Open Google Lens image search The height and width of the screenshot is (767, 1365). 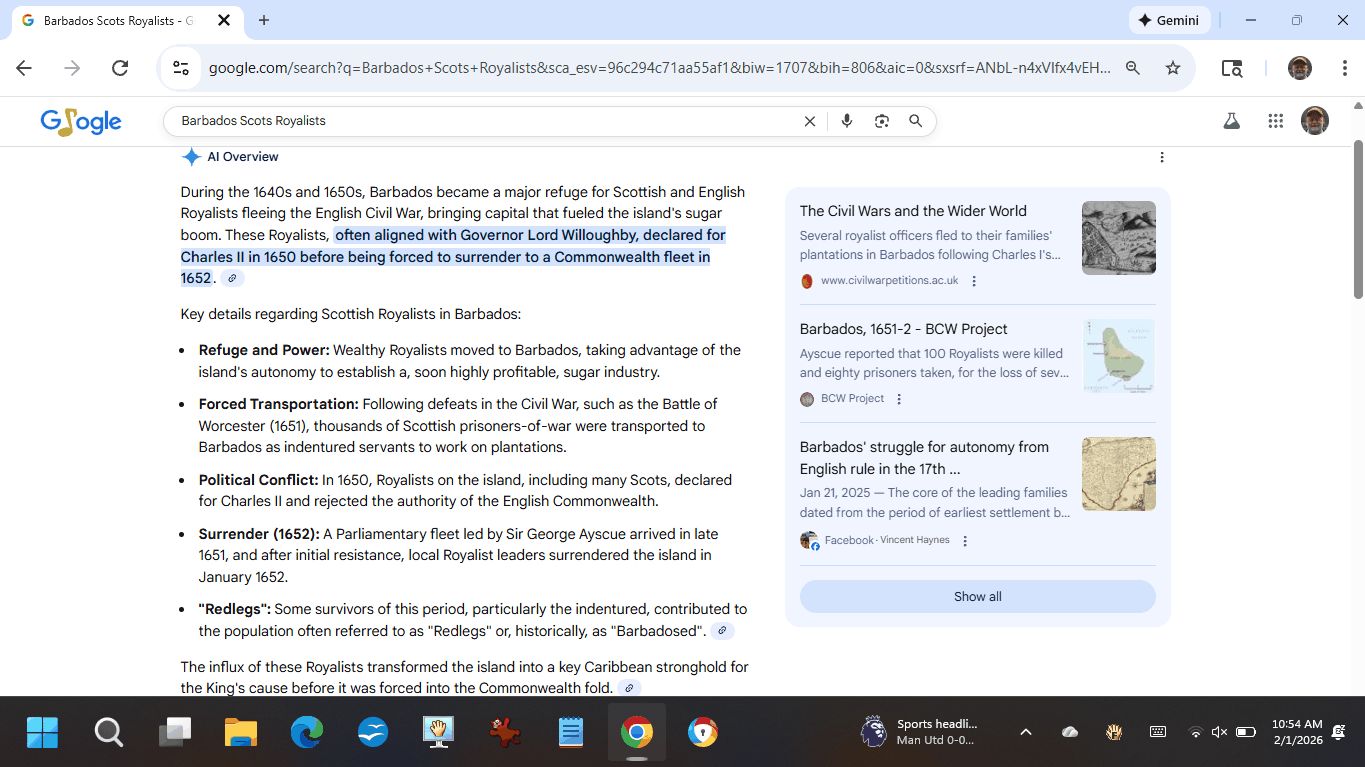(881, 121)
